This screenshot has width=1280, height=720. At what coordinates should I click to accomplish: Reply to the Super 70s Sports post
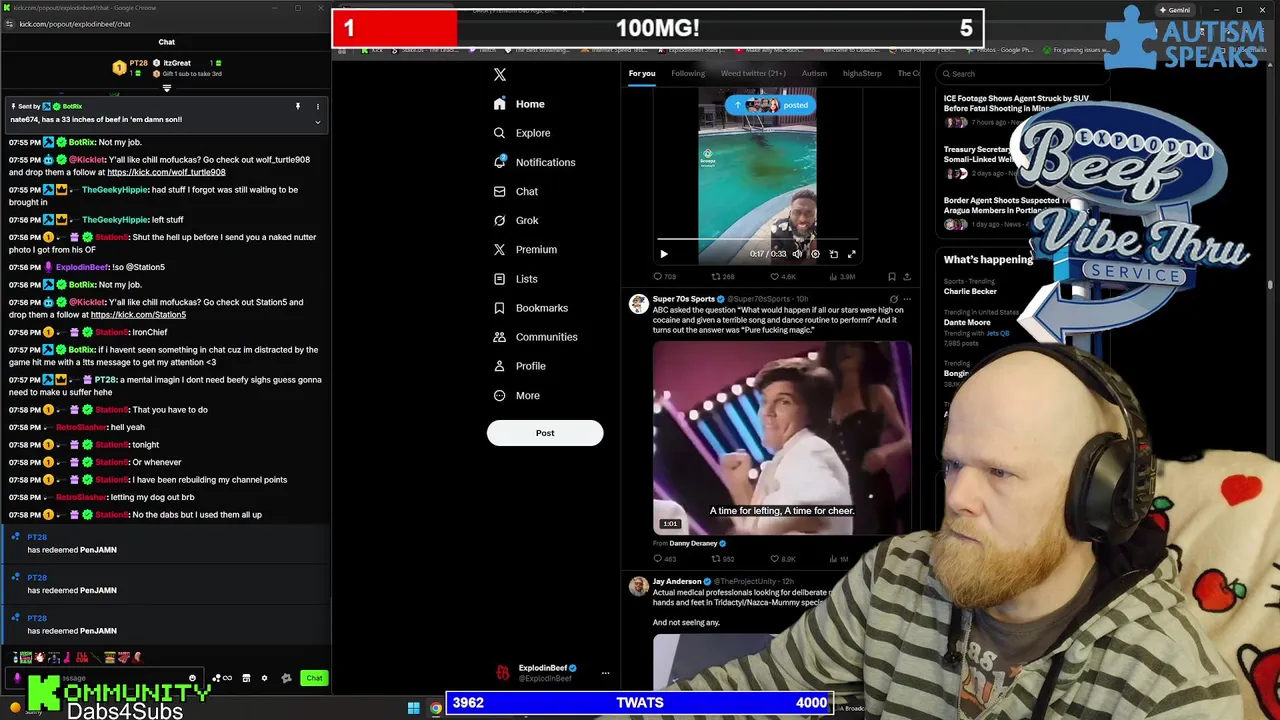(665, 559)
